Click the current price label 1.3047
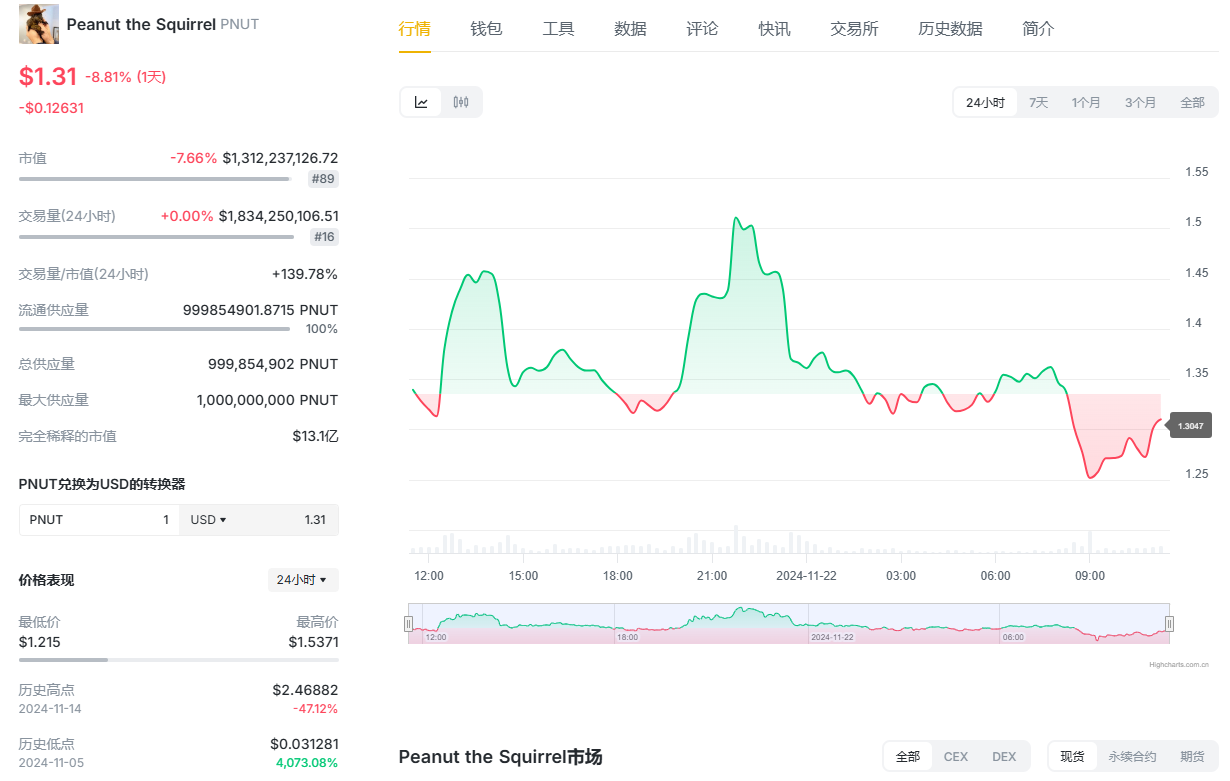Image resolution: width=1230 pixels, height=781 pixels. tap(1190, 425)
